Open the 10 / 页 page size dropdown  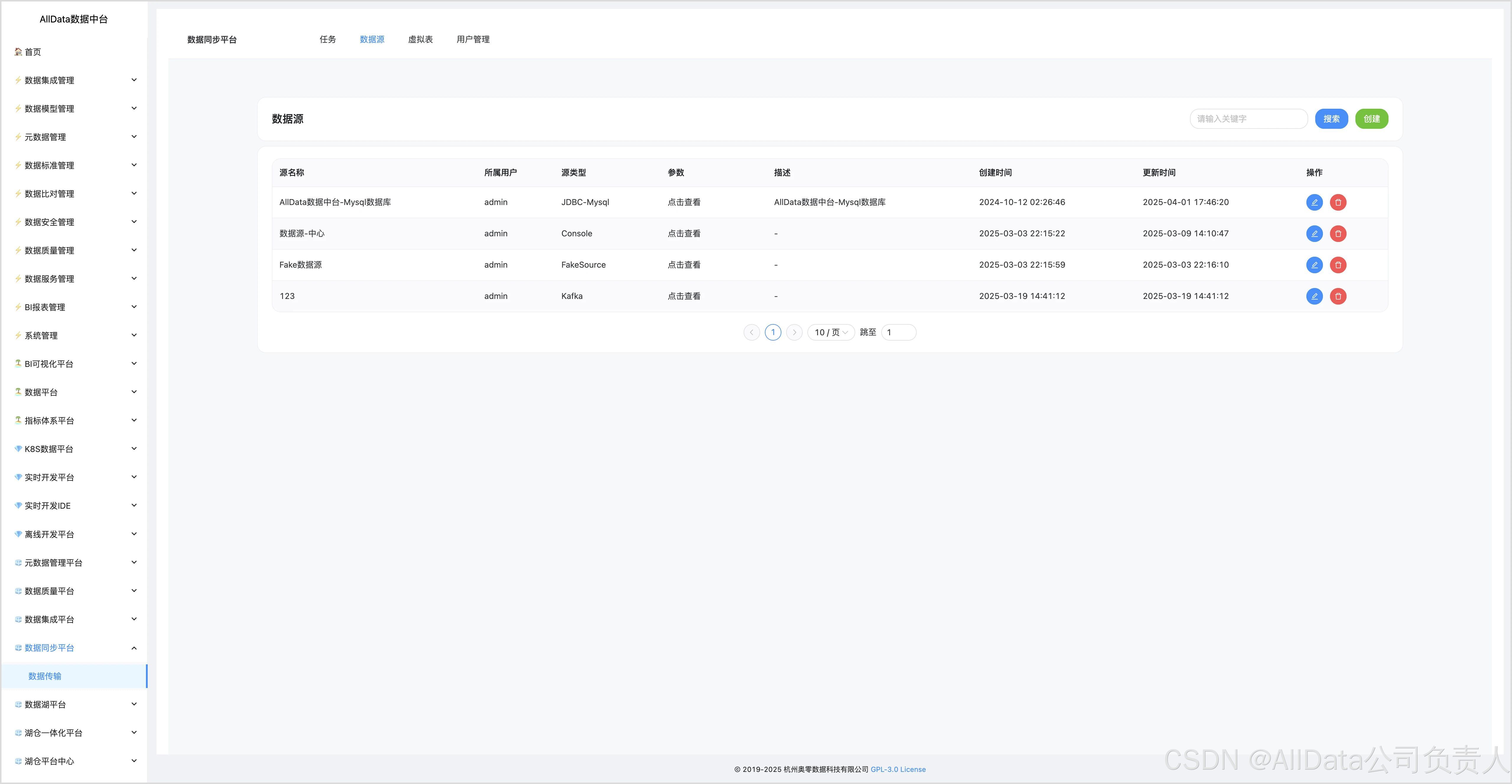tap(830, 332)
